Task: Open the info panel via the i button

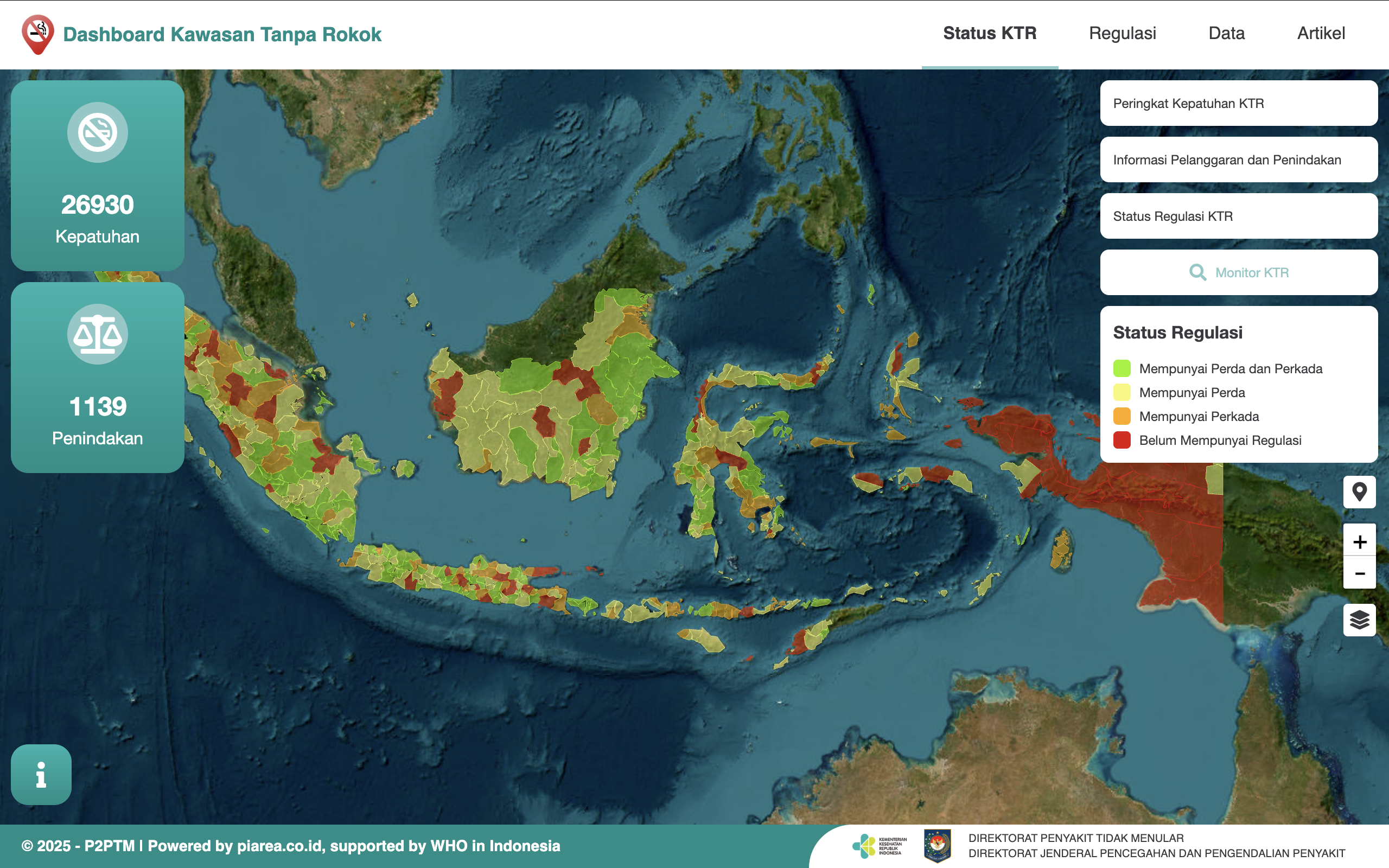Action: pyautogui.click(x=40, y=775)
